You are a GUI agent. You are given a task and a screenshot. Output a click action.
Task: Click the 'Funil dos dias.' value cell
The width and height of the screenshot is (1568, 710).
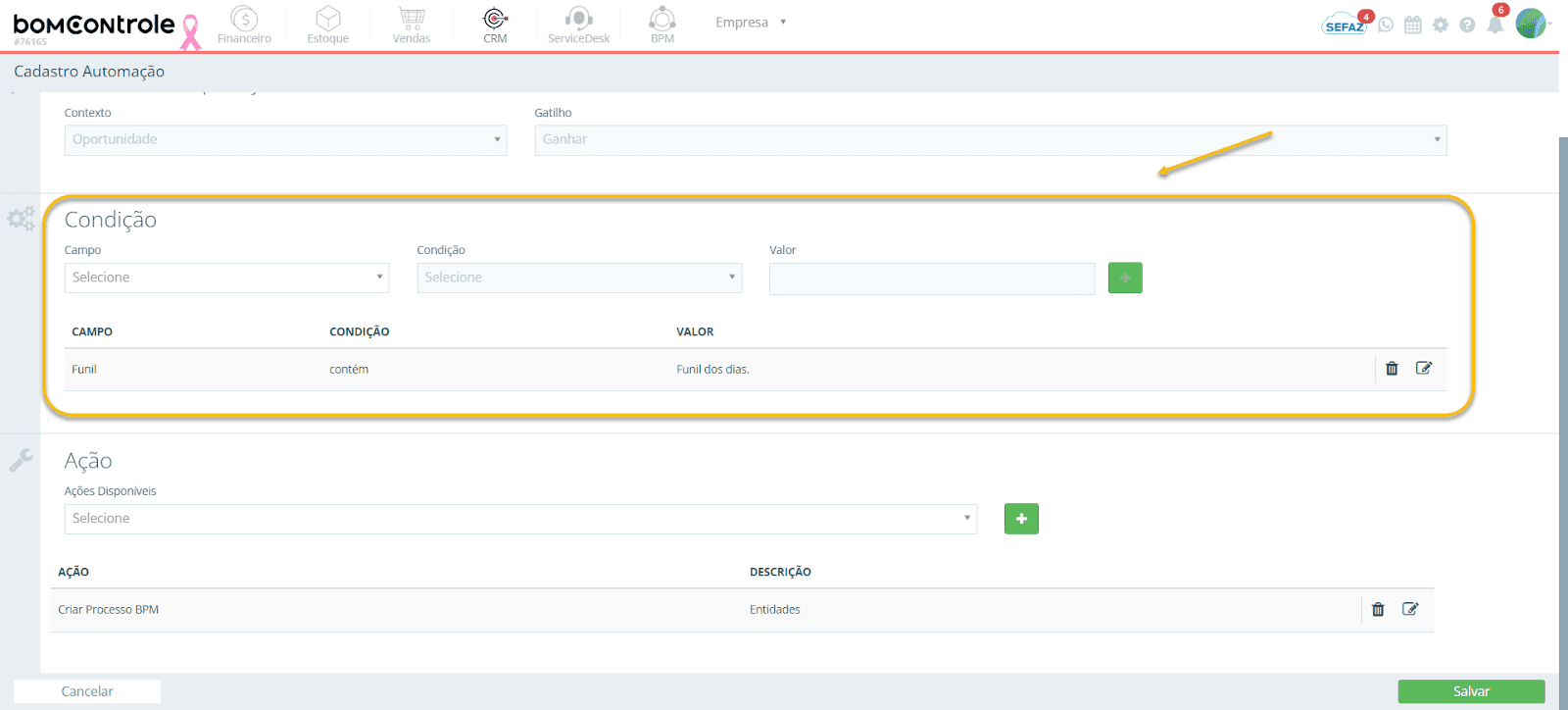click(x=712, y=370)
